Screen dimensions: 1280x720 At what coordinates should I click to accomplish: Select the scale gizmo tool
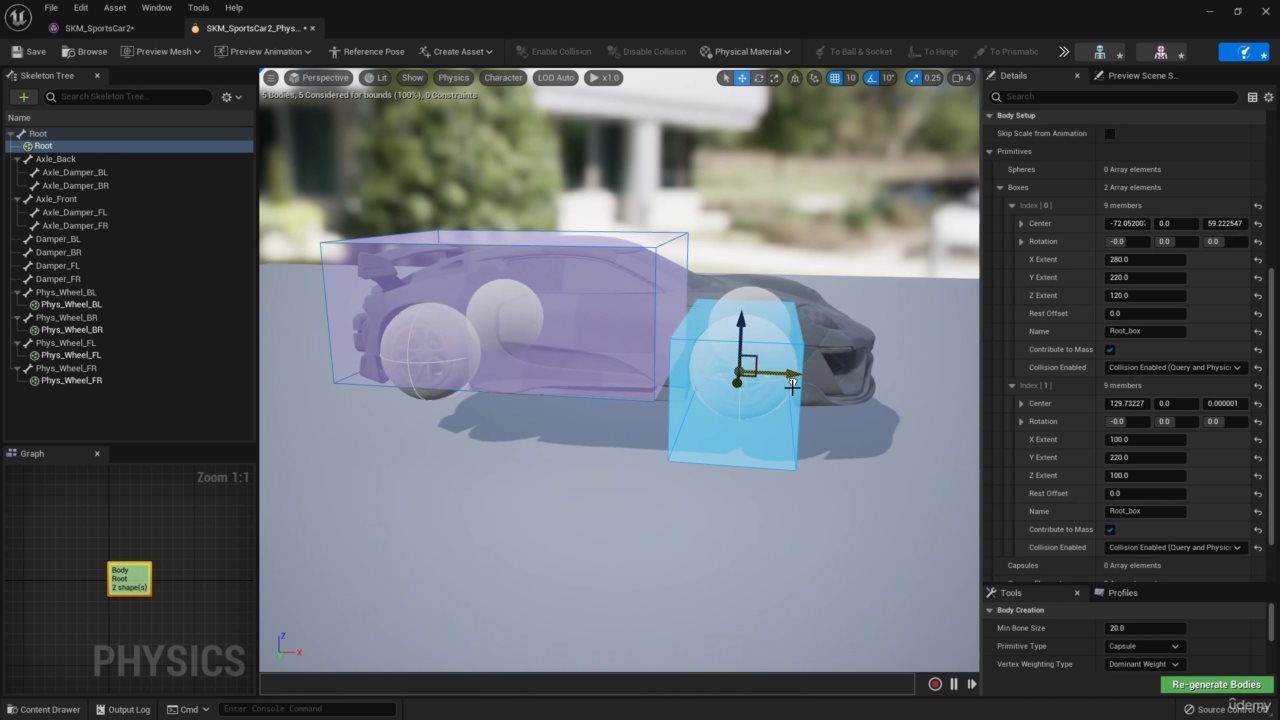775,78
